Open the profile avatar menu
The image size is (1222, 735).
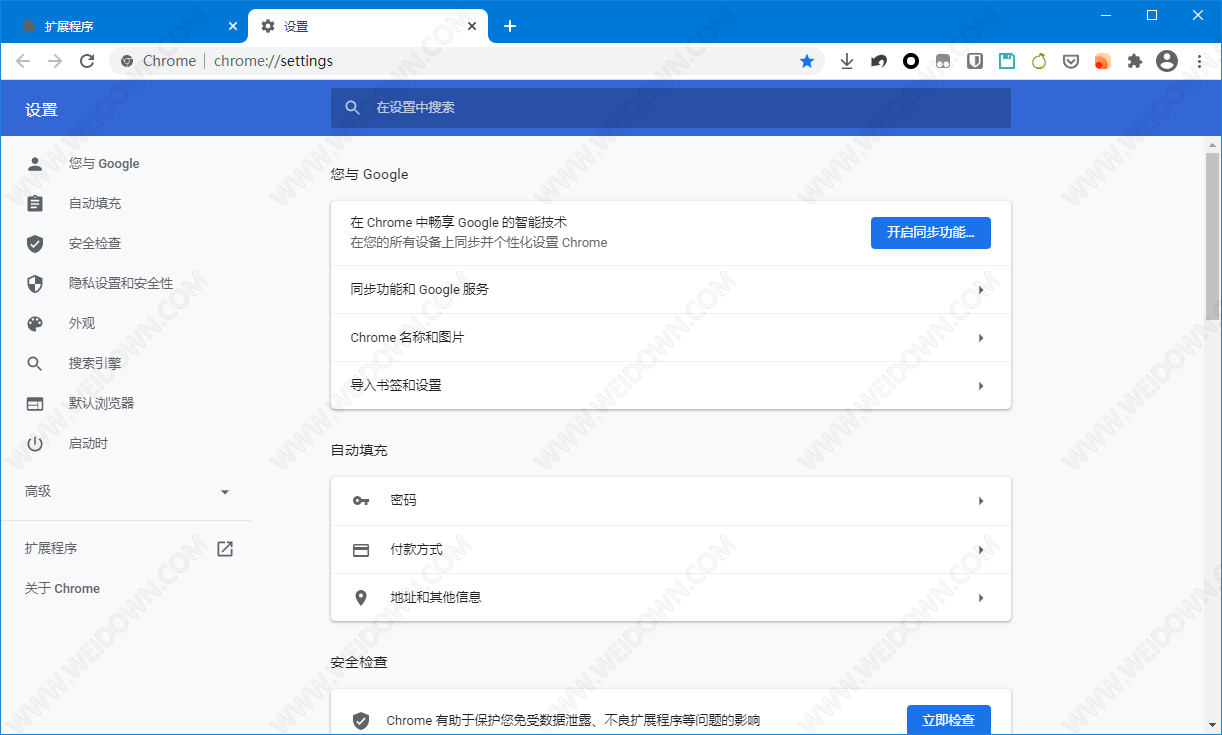[1167, 61]
